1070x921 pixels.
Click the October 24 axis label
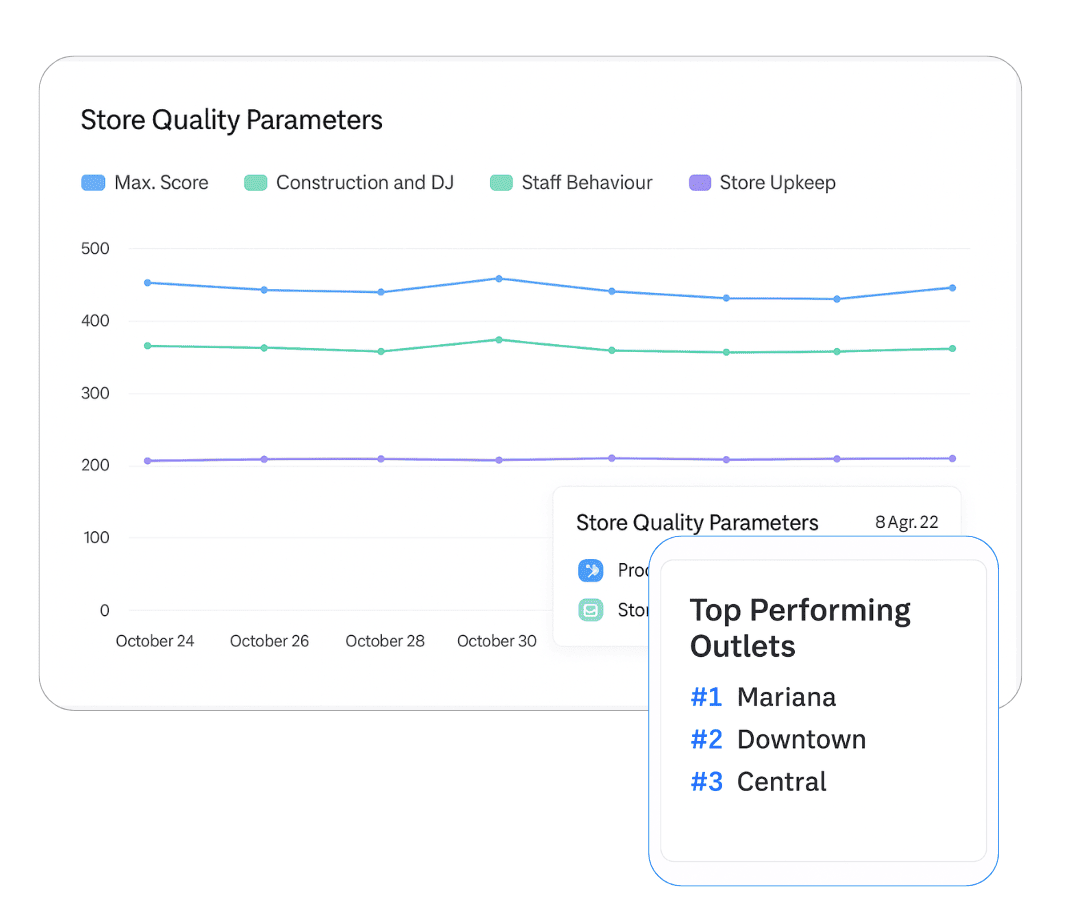(154, 641)
